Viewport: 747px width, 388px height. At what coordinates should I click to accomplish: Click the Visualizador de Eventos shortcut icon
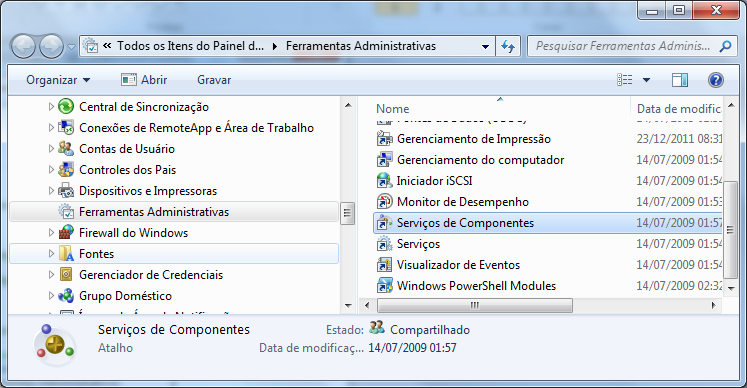[384, 265]
